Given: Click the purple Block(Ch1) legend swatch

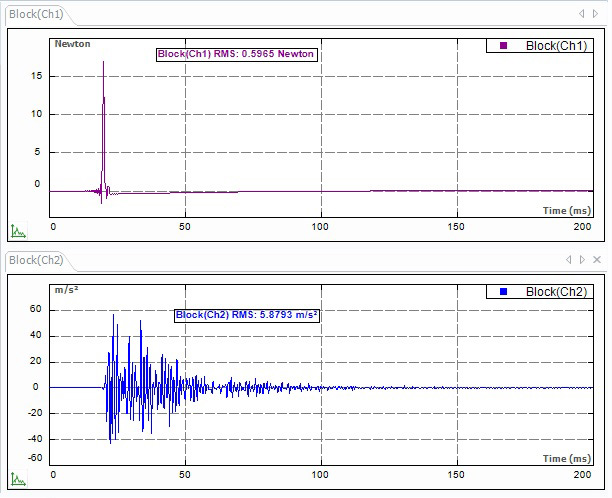Looking at the screenshot, I should 503,46.
